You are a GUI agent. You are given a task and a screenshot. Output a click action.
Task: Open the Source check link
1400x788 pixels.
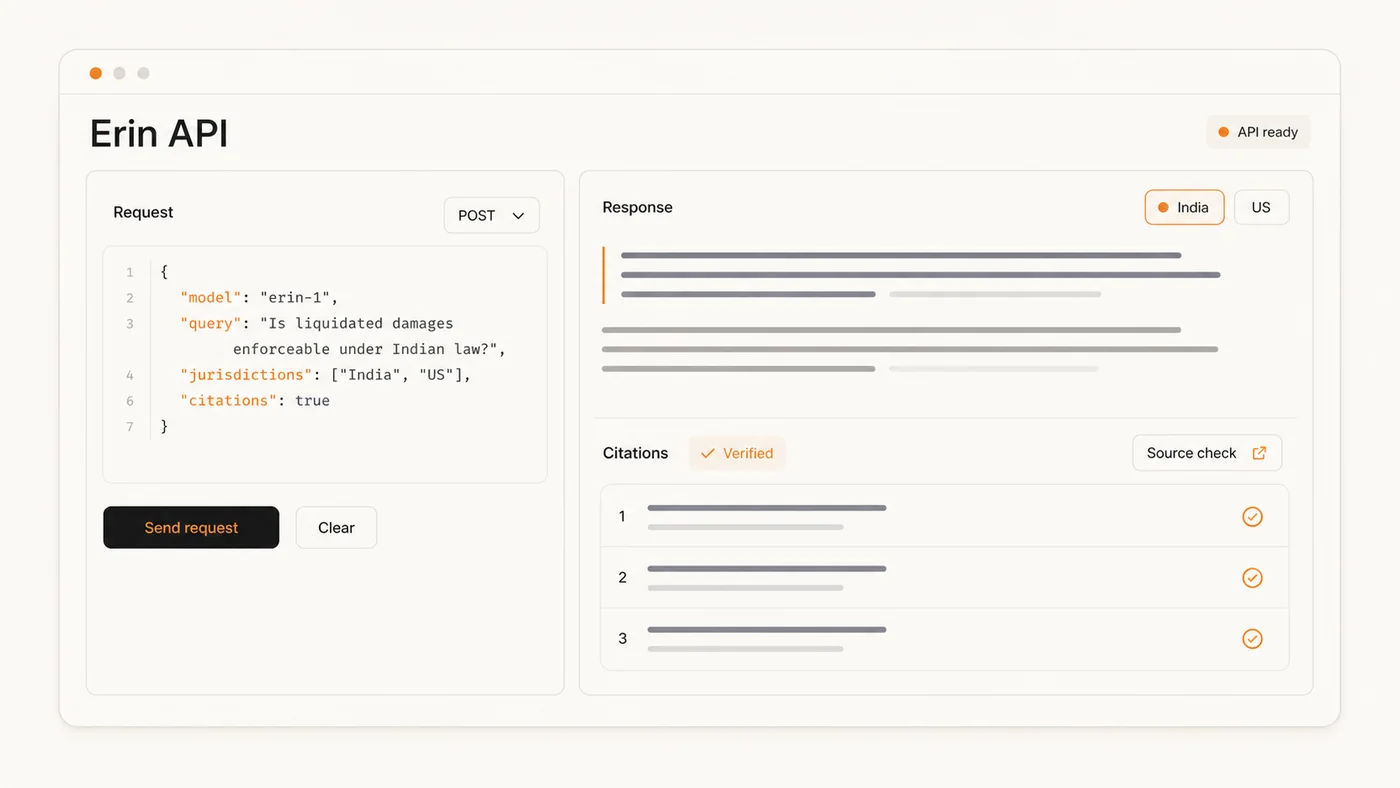click(x=1207, y=453)
